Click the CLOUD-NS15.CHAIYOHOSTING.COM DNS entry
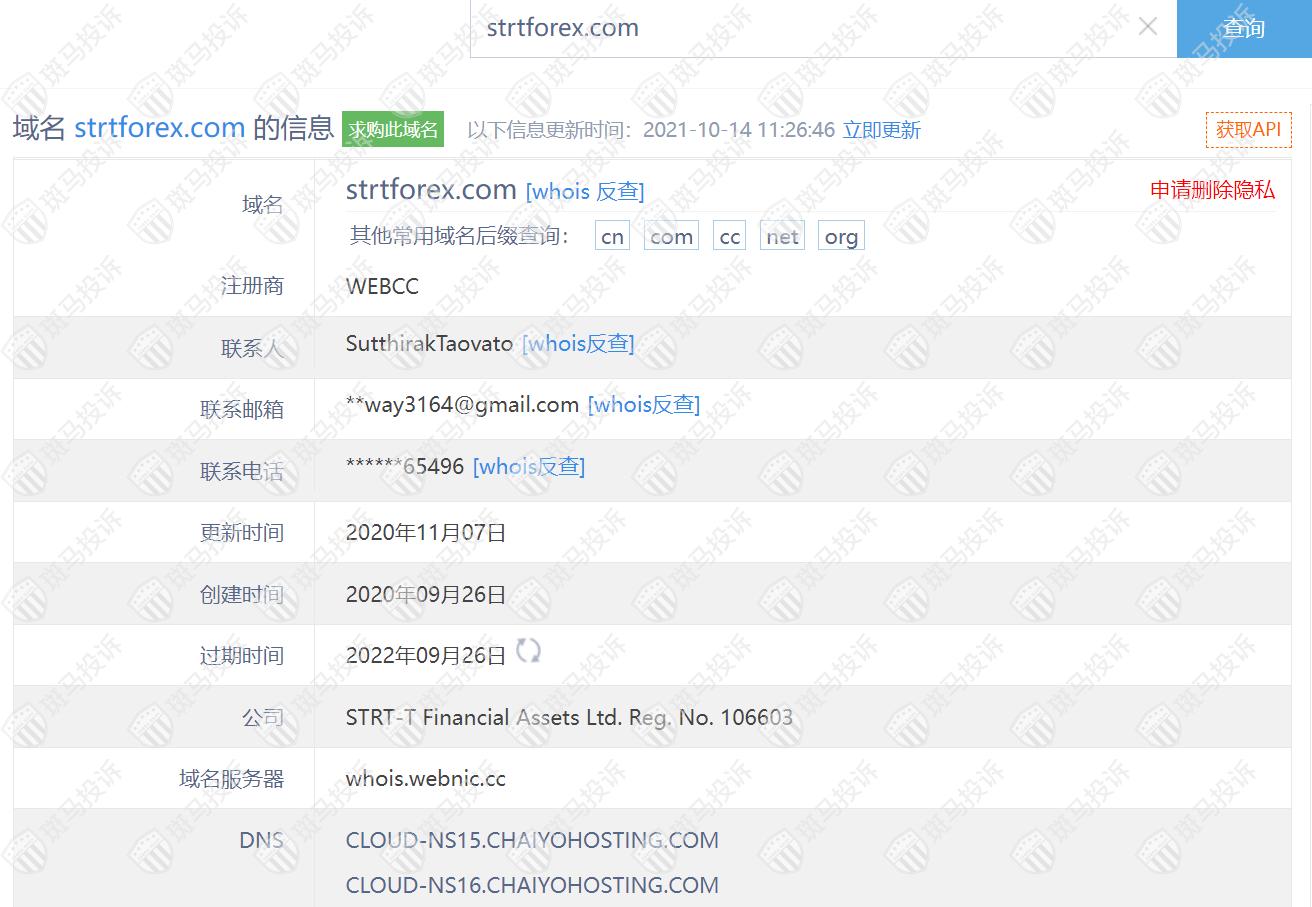 [x=532, y=840]
